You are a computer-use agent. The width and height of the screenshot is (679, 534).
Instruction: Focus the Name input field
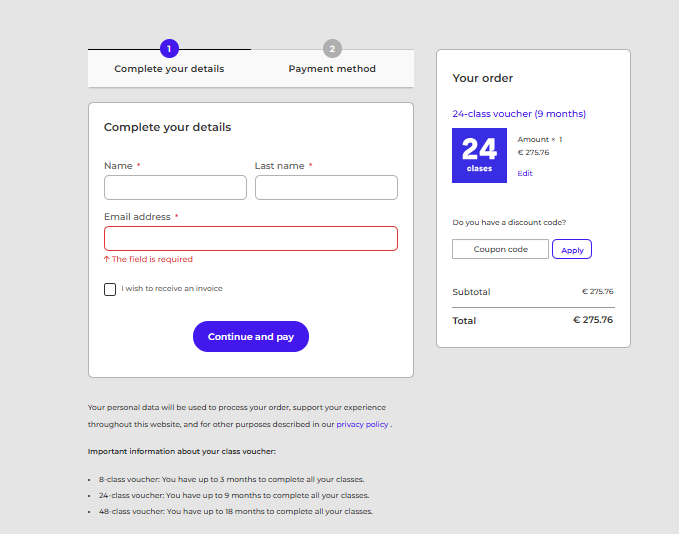click(x=175, y=188)
